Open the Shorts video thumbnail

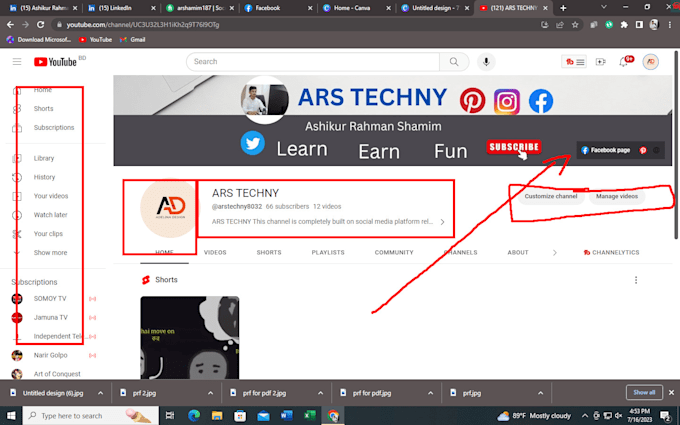click(x=190, y=338)
